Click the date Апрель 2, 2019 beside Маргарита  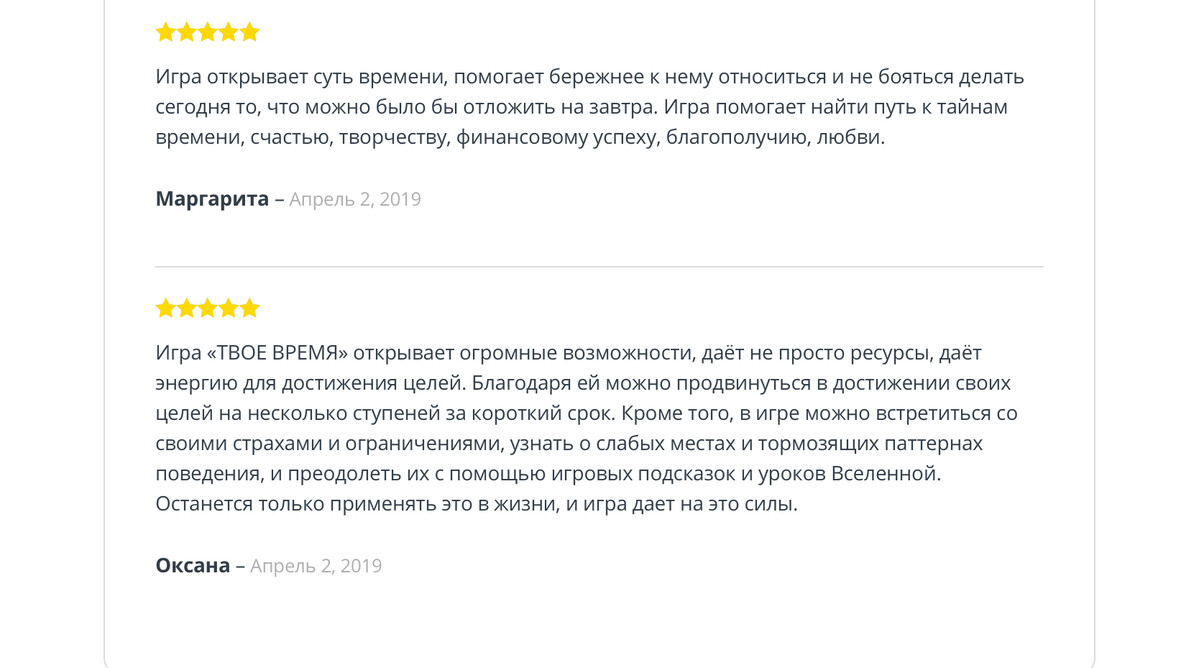click(x=355, y=199)
